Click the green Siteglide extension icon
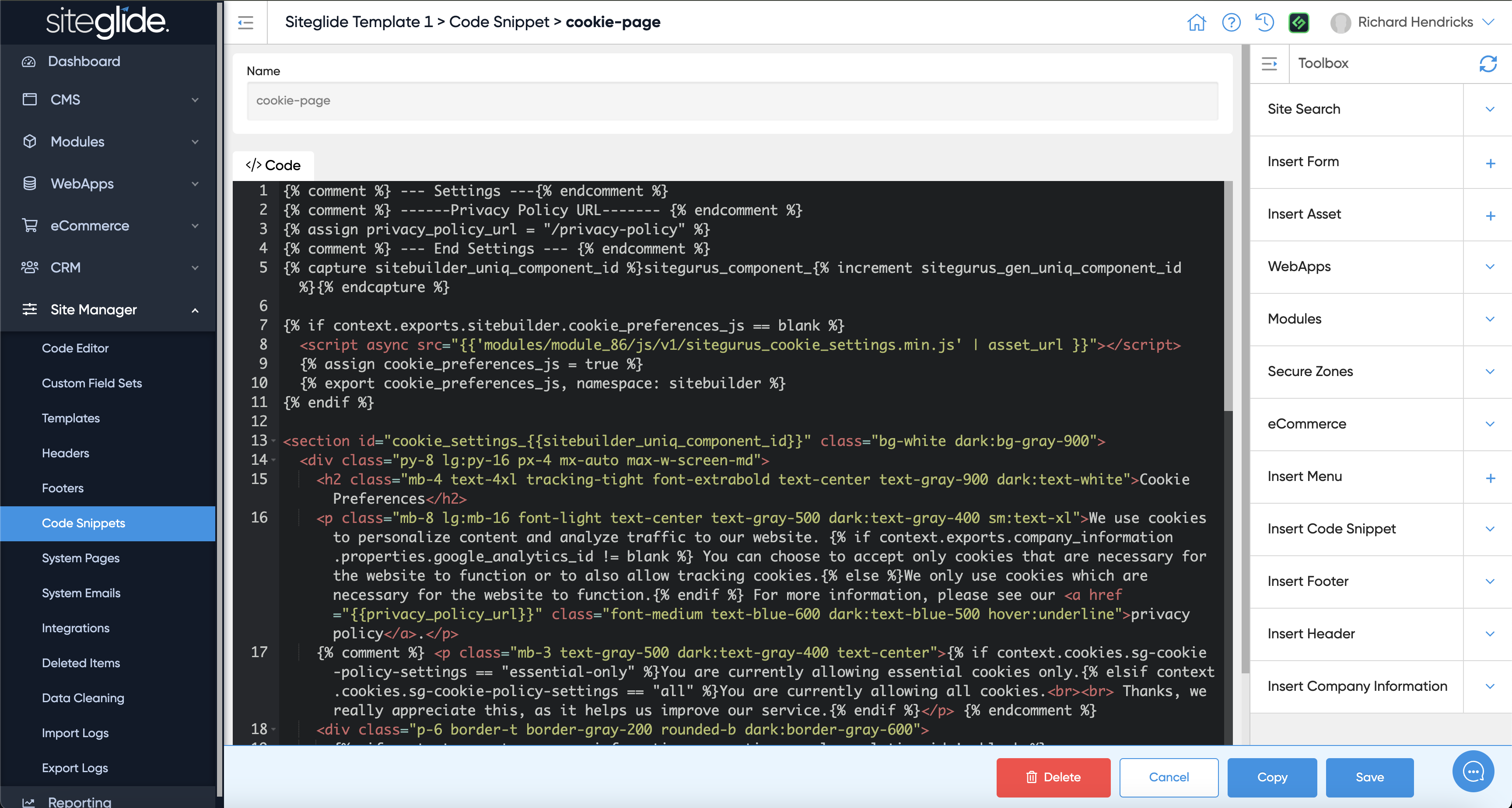The height and width of the screenshot is (808, 1512). (1298, 22)
